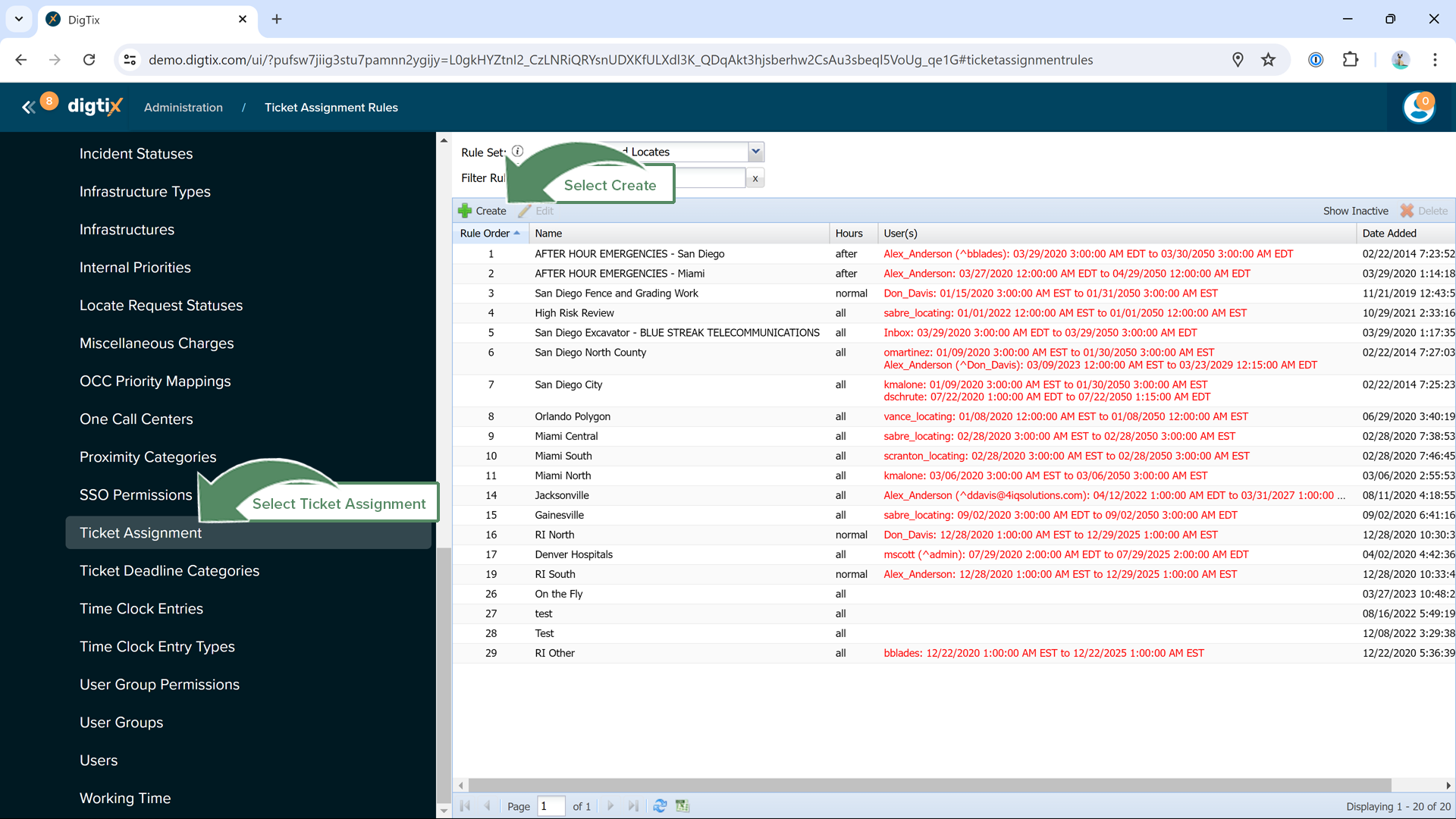Open Ticket Deadline Categories menu item

tap(169, 571)
